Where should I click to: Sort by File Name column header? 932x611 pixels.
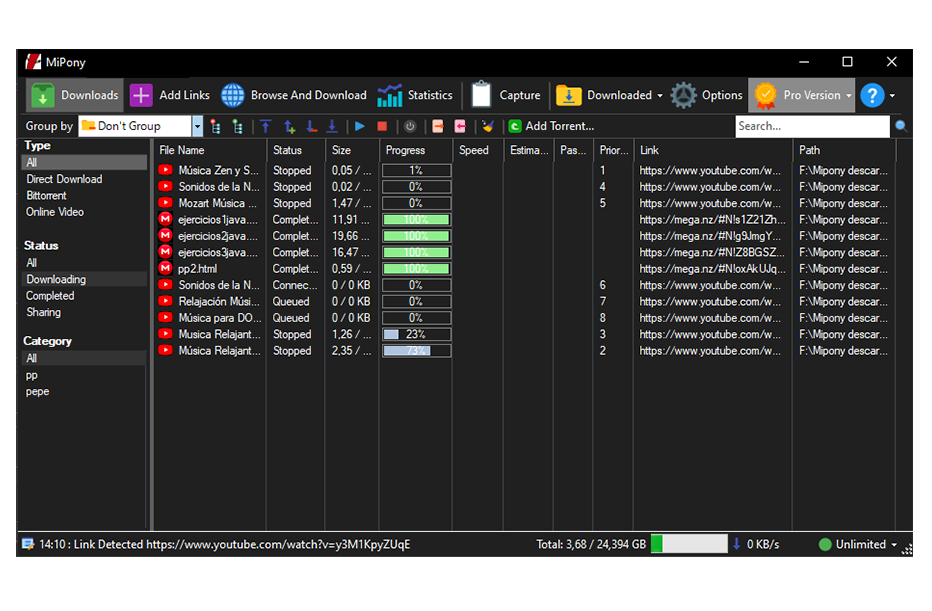209,150
